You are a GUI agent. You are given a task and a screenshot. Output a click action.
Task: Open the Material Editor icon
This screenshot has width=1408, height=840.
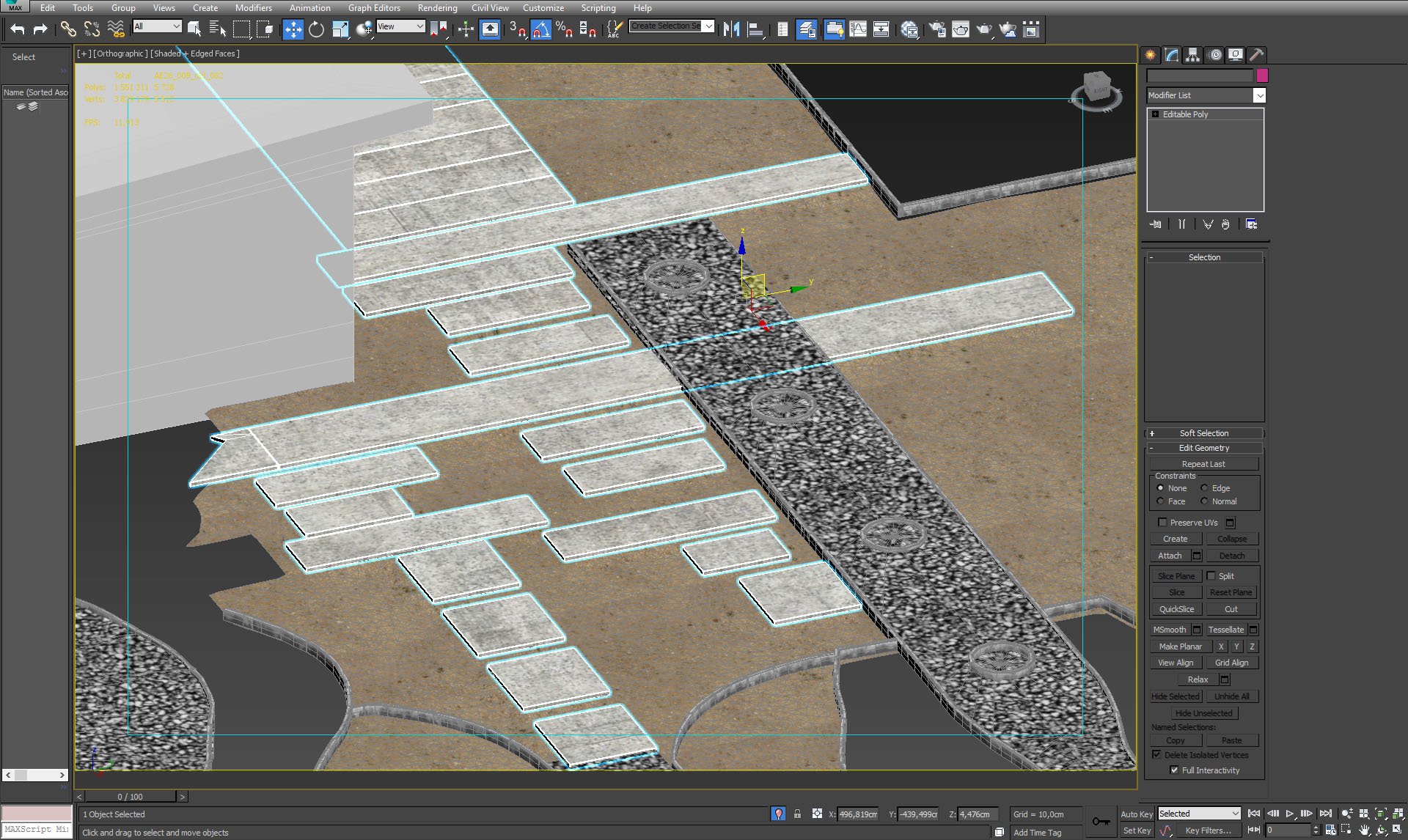pyautogui.click(x=909, y=29)
